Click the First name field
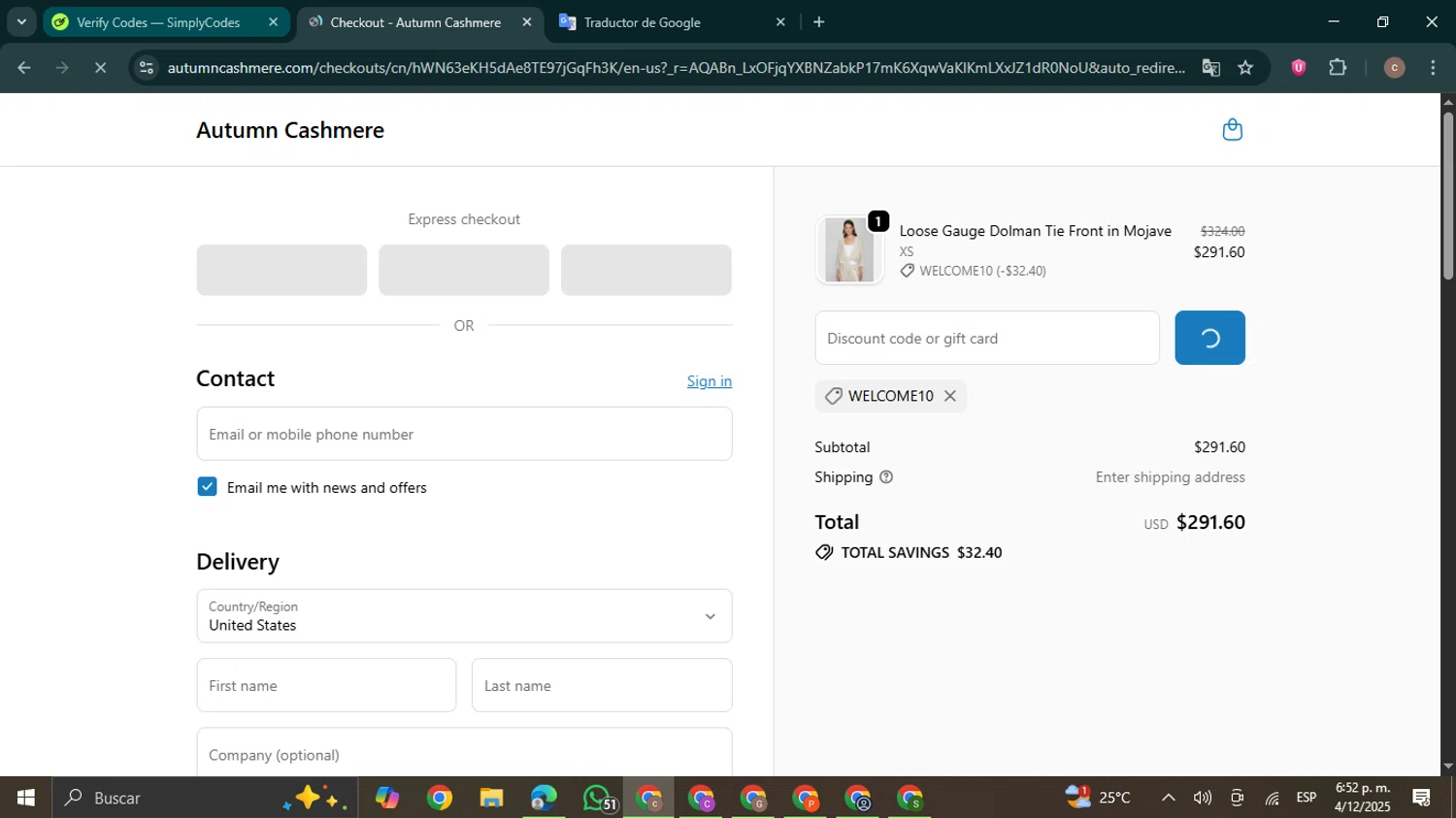Viewport: 1456px width, 818px height. click(x=326, y=685)
